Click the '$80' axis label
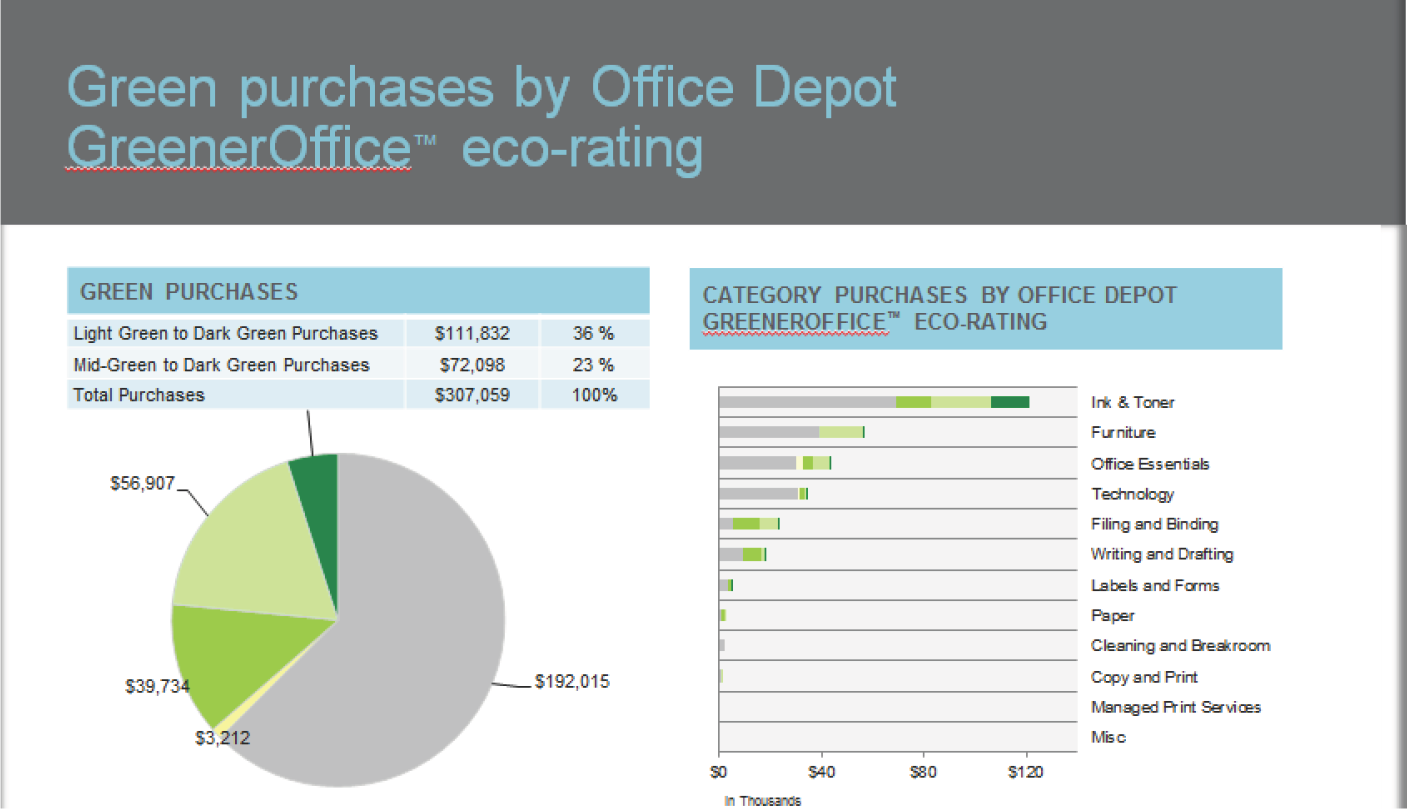The image size is (1407, 809). [923, 772]
